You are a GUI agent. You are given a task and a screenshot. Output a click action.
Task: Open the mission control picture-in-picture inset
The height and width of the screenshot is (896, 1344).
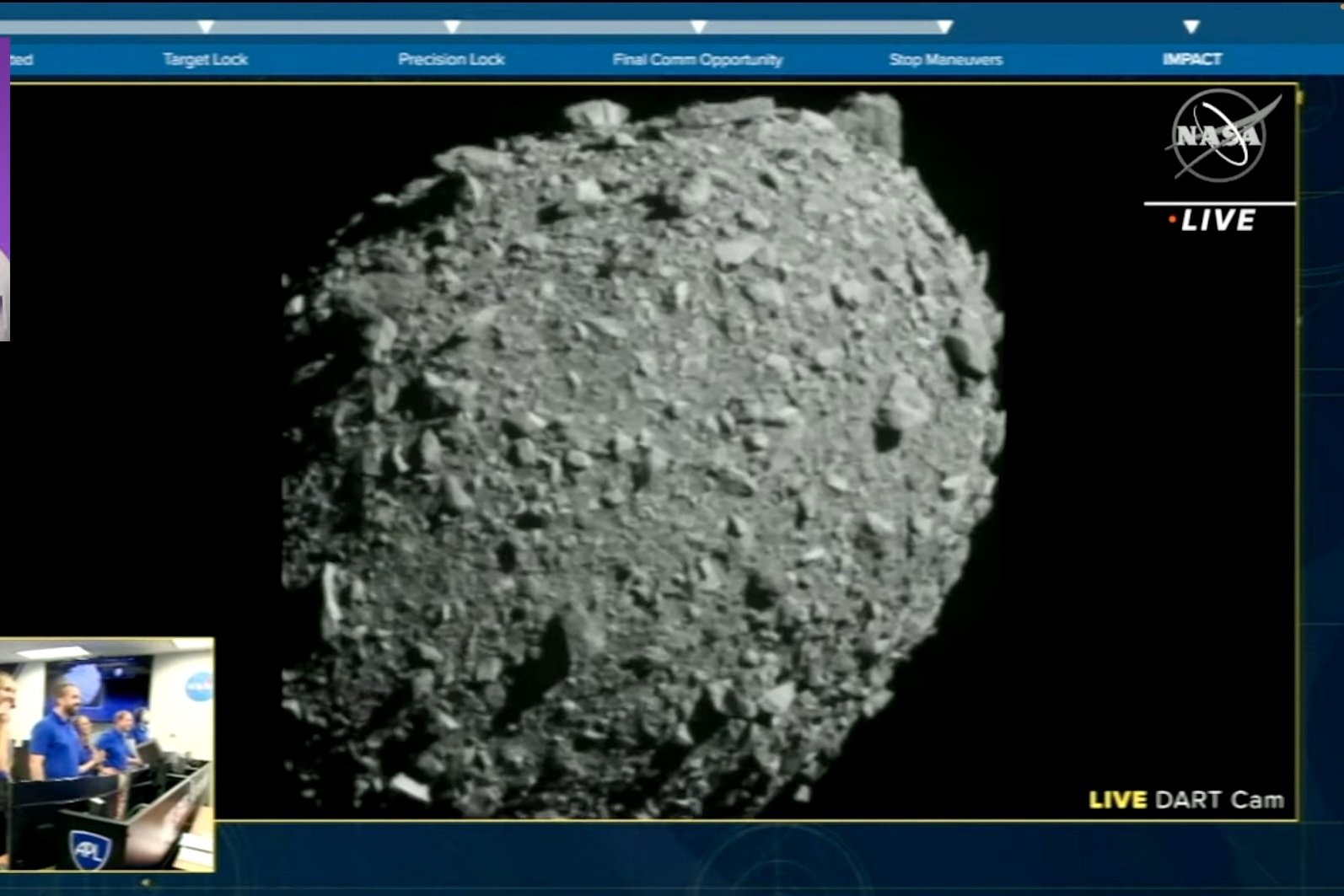pyautogui.click(x=106, y=754)
